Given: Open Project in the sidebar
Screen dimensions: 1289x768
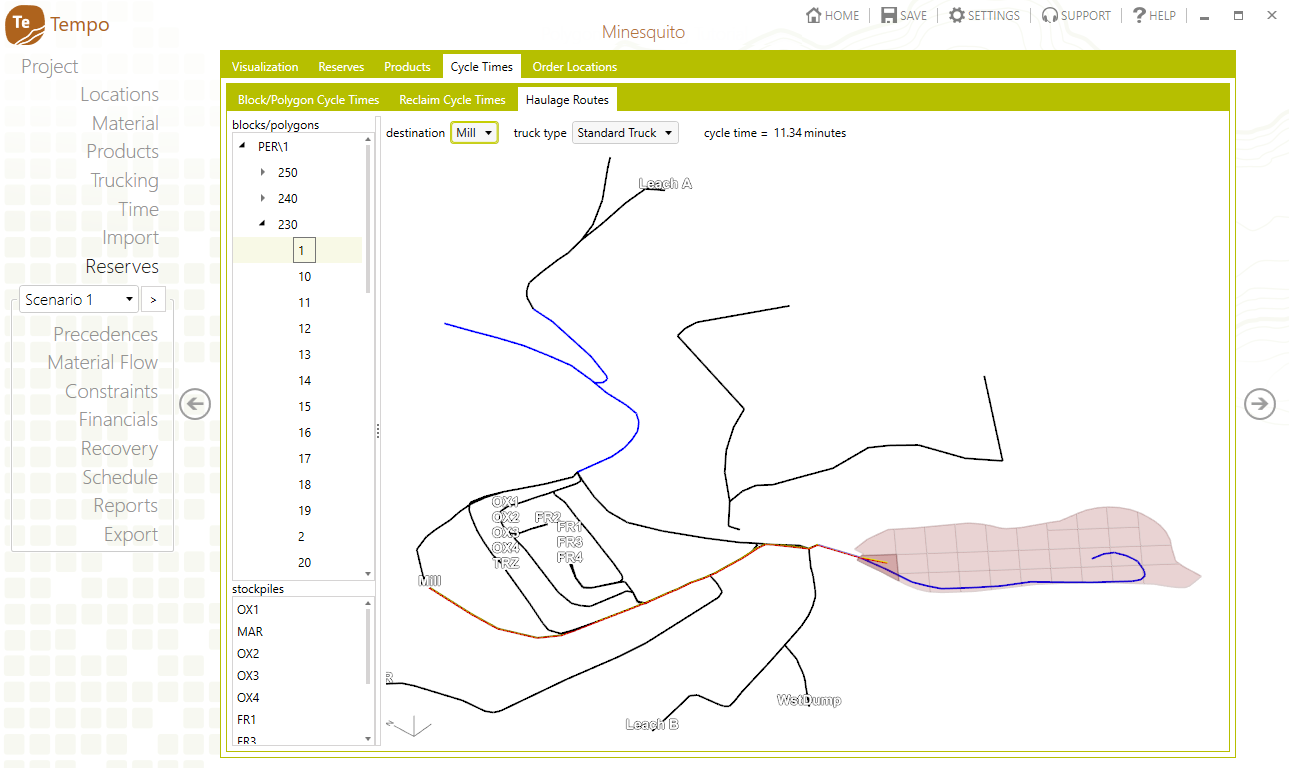Looking at the screenshot, I should 50,66.
